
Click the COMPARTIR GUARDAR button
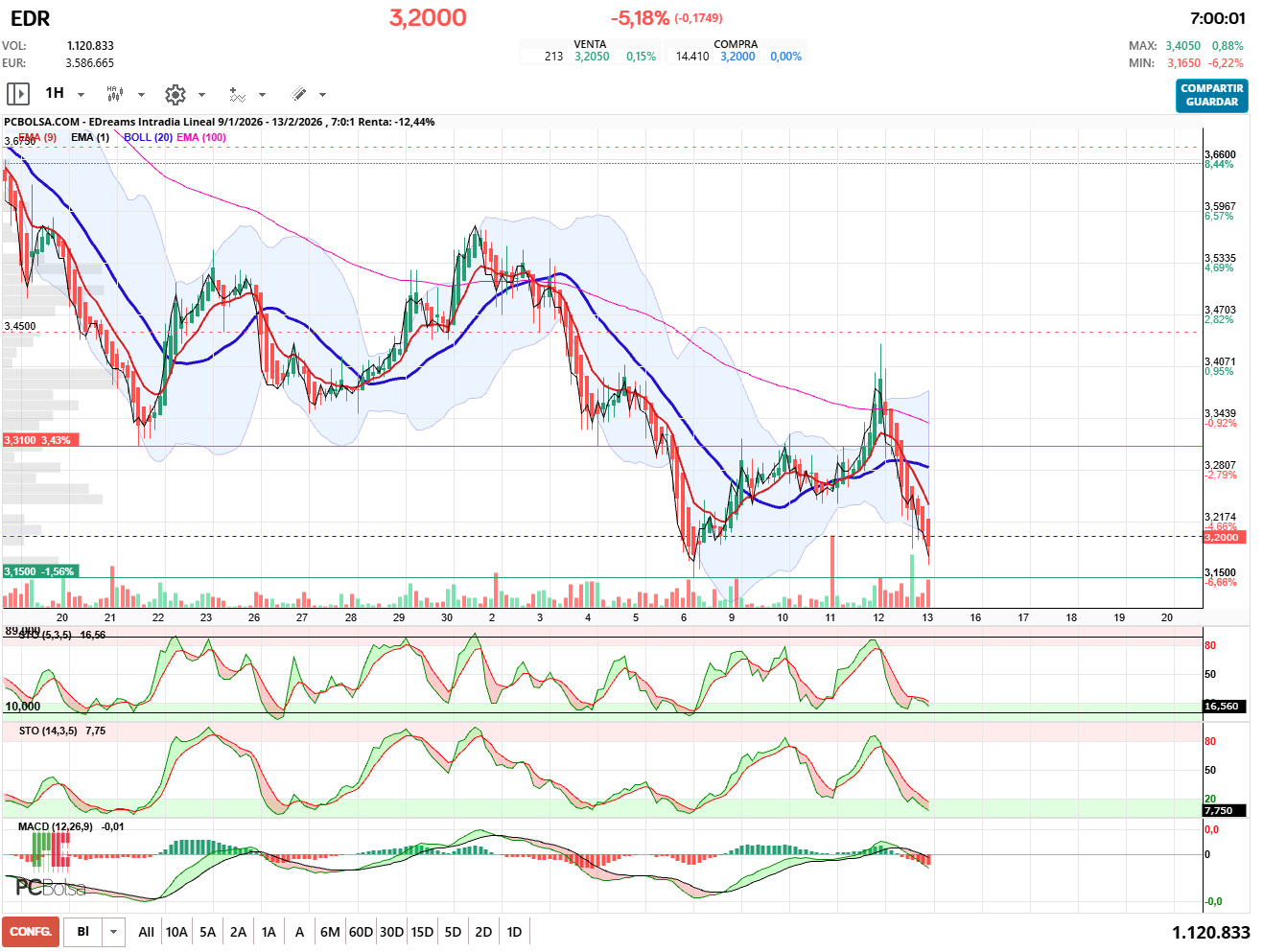pos(1211,95)
